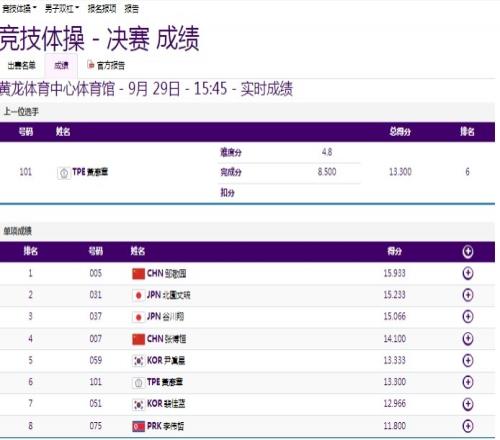Expand details for rank 1 score 15.933
Screen dimensions: 500x440
point(468,273)
